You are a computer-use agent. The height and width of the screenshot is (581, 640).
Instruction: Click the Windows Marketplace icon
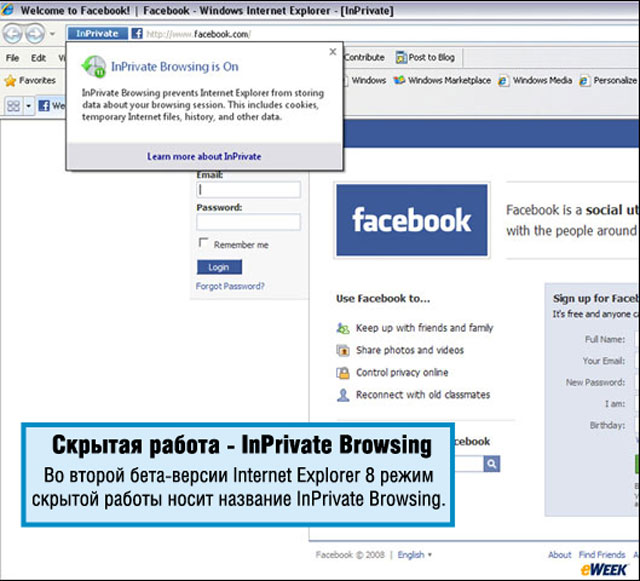(399, 80)
